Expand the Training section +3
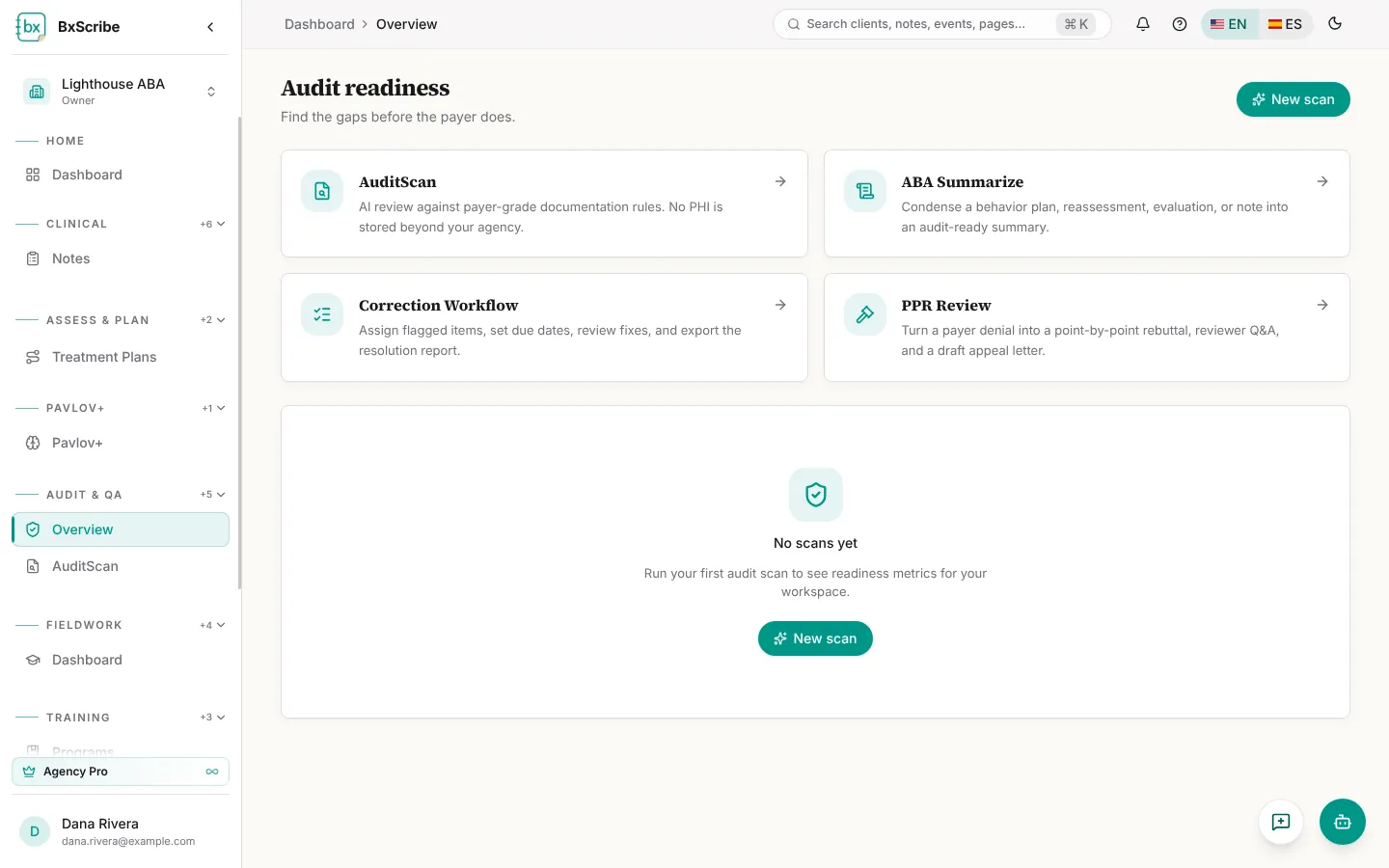This screenshot has height=868, width=1389. click(x=212, y=718)
